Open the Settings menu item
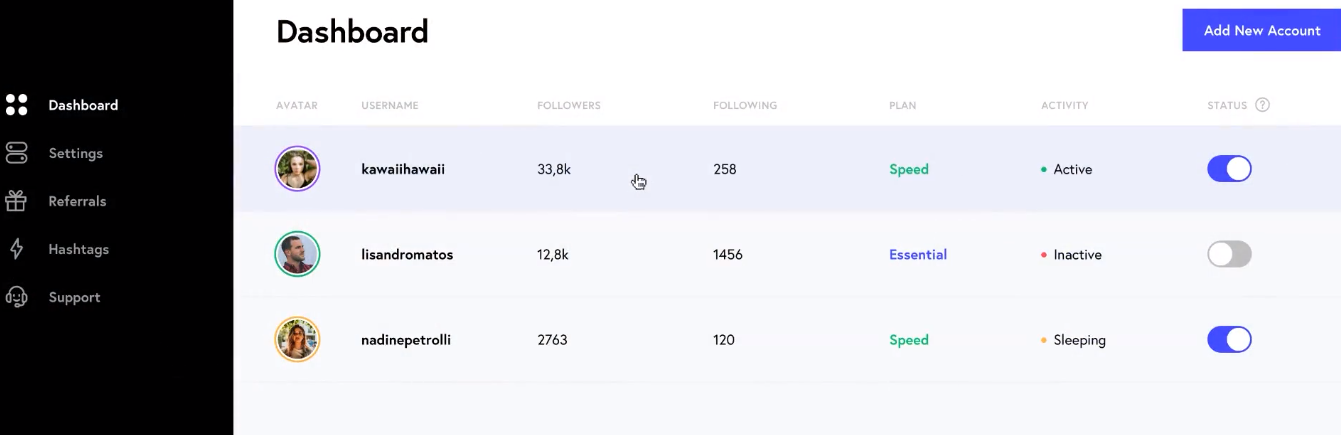Screen dimensions: 1341x435 point(76,153)
